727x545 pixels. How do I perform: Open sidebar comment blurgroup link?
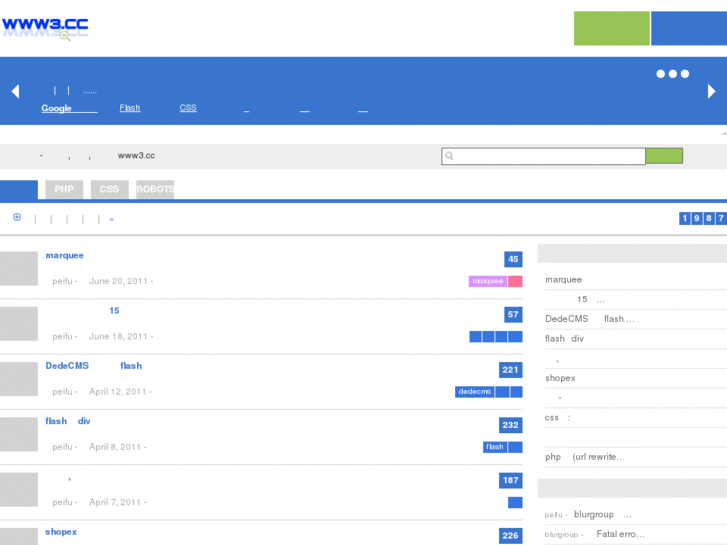point(603,515)
